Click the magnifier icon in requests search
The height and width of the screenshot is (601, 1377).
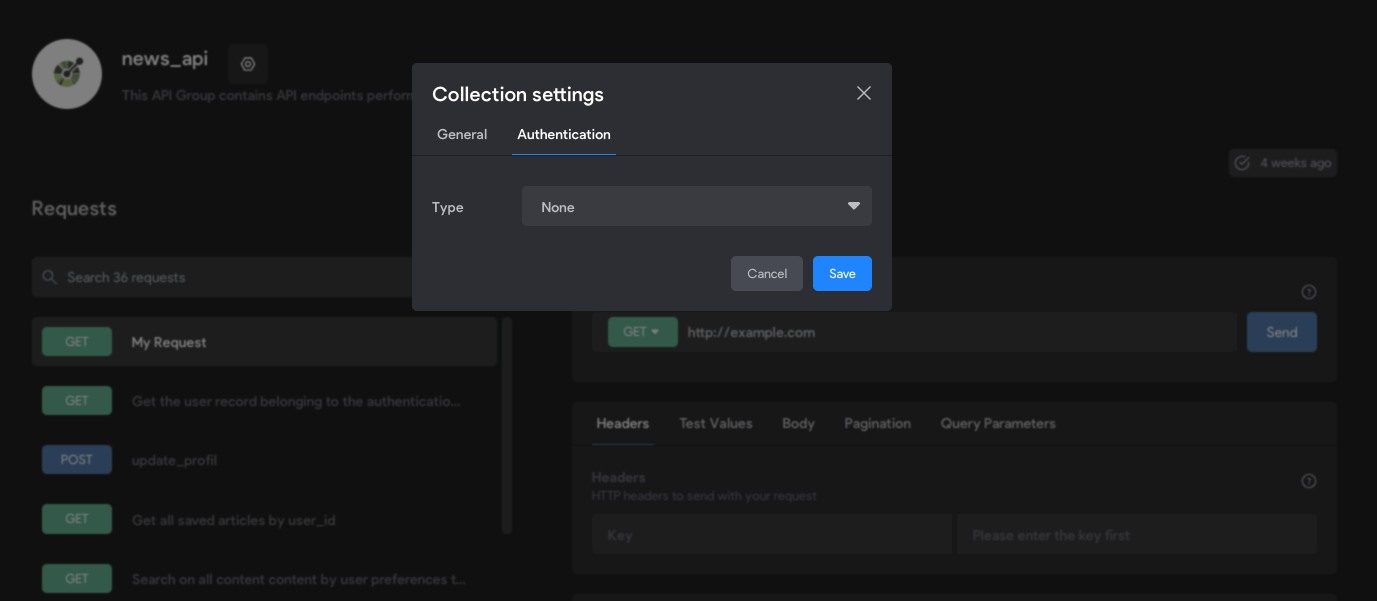click(x=49, y=277)
